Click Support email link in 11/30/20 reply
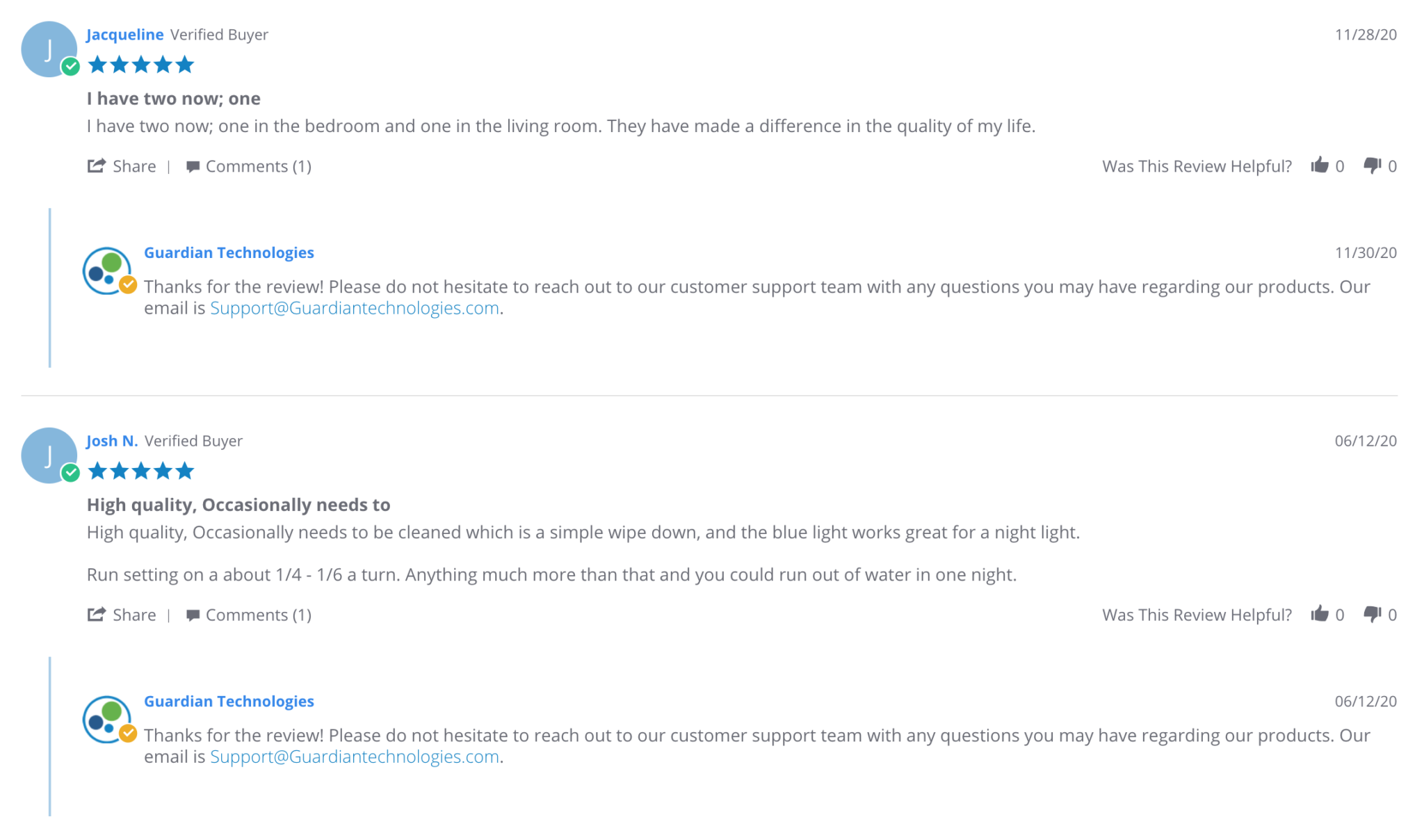The width and height of the screenshot is (1424, 840). click(x=355, y=308)
